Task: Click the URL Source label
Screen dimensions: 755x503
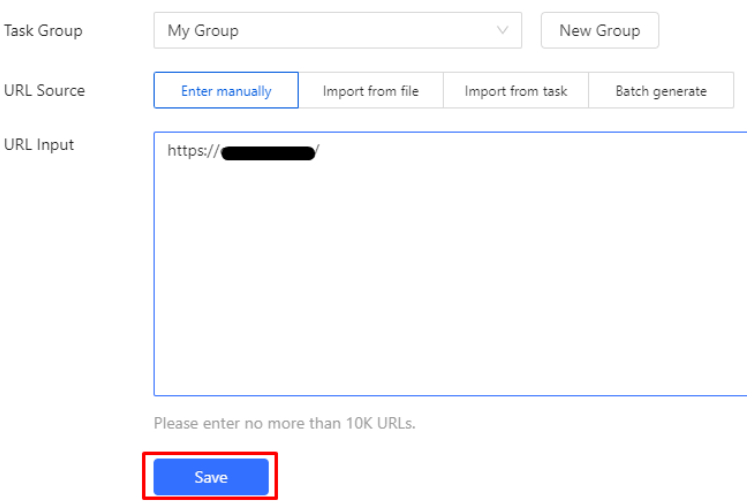Action: click(x=44, y=90)
